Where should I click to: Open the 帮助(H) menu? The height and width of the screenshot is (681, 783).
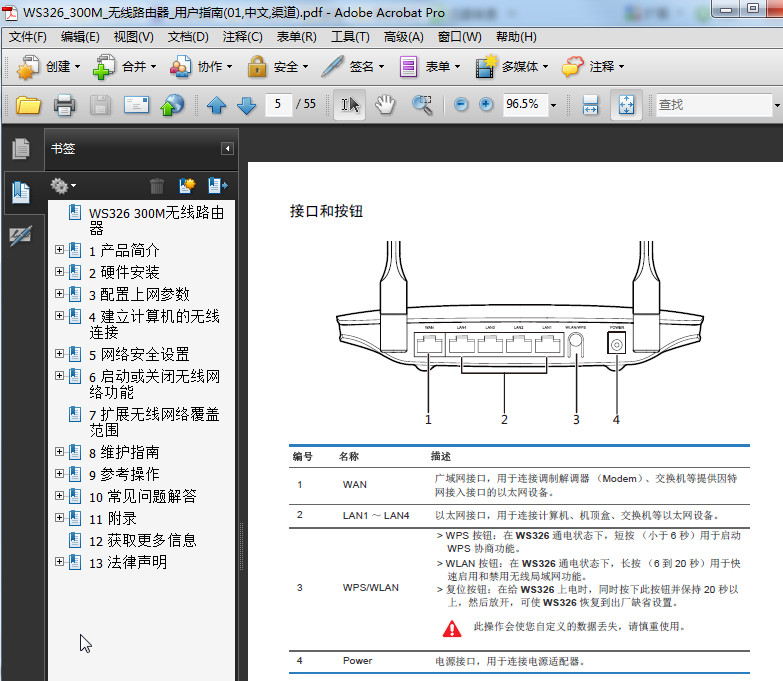(516, 37)
